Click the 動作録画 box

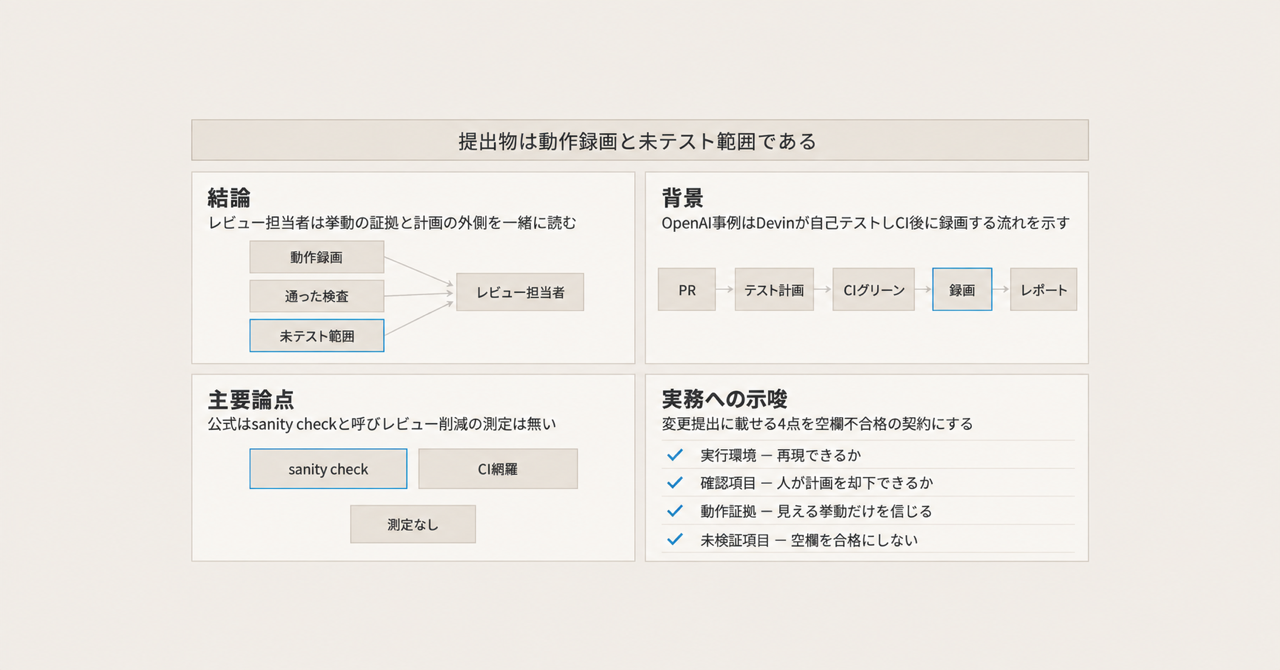click(x=316, y=257)
